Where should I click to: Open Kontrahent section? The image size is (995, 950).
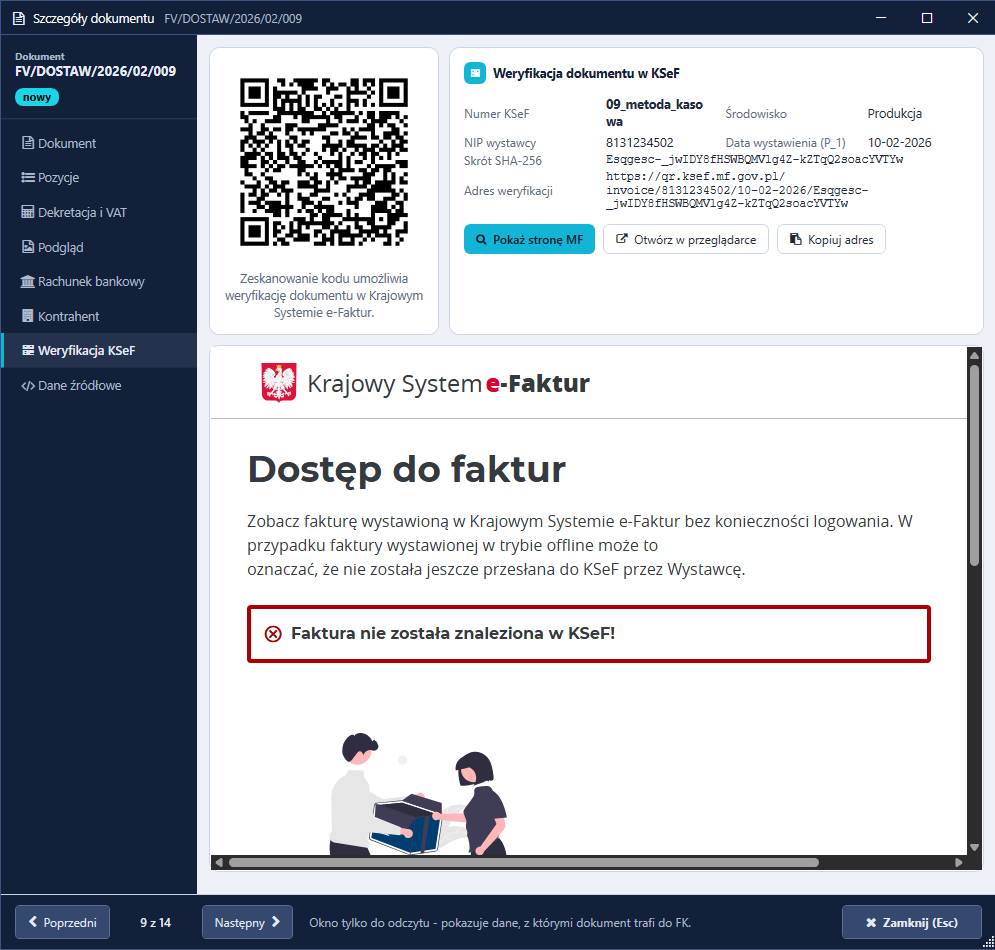pyautogui.click(x=99, y=316)
